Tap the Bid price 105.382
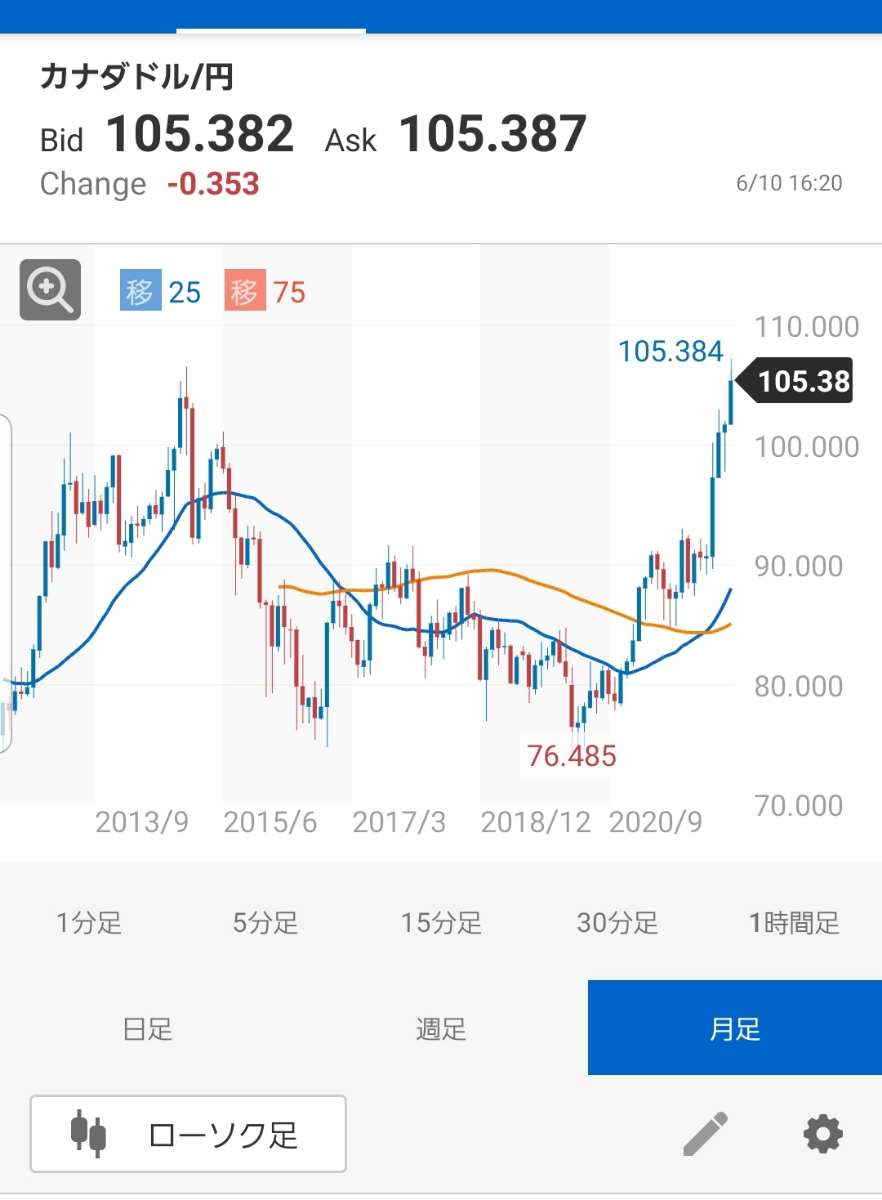This screenshot has width=882, height=1200. [200, 135]
